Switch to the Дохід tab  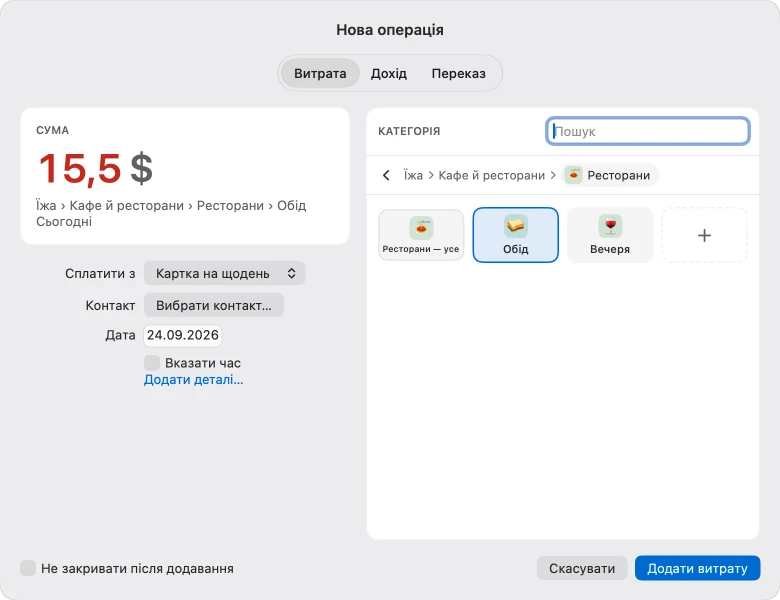389,74
